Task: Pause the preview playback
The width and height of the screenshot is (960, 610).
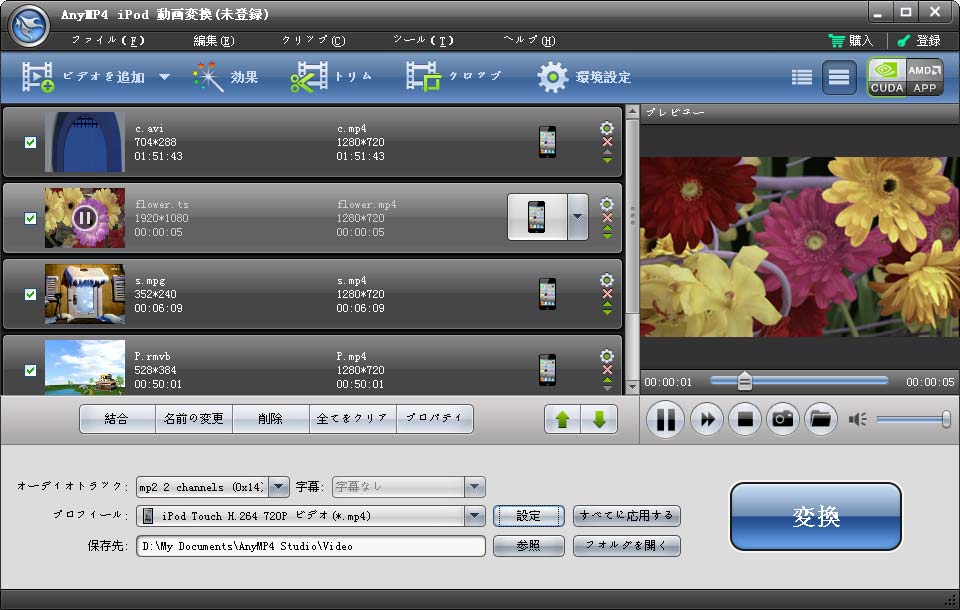Action: [x=666, y=420]
